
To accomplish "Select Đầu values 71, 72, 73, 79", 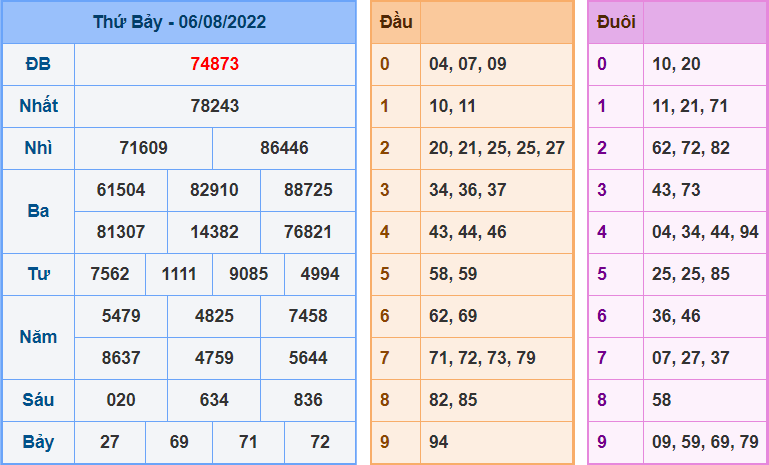I will tap(483, 358).
